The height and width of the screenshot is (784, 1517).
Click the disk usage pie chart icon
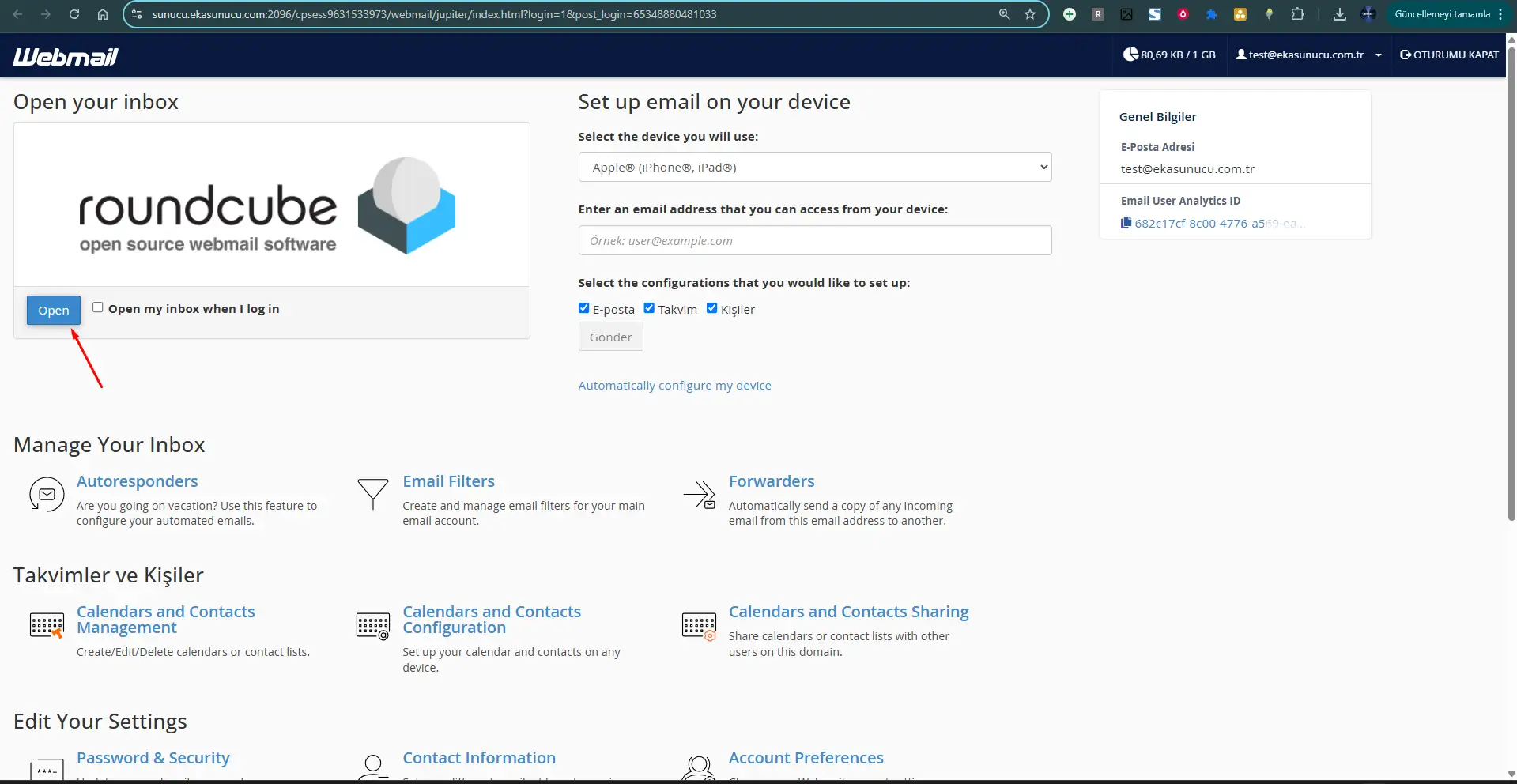click(x=1130, y=55)
